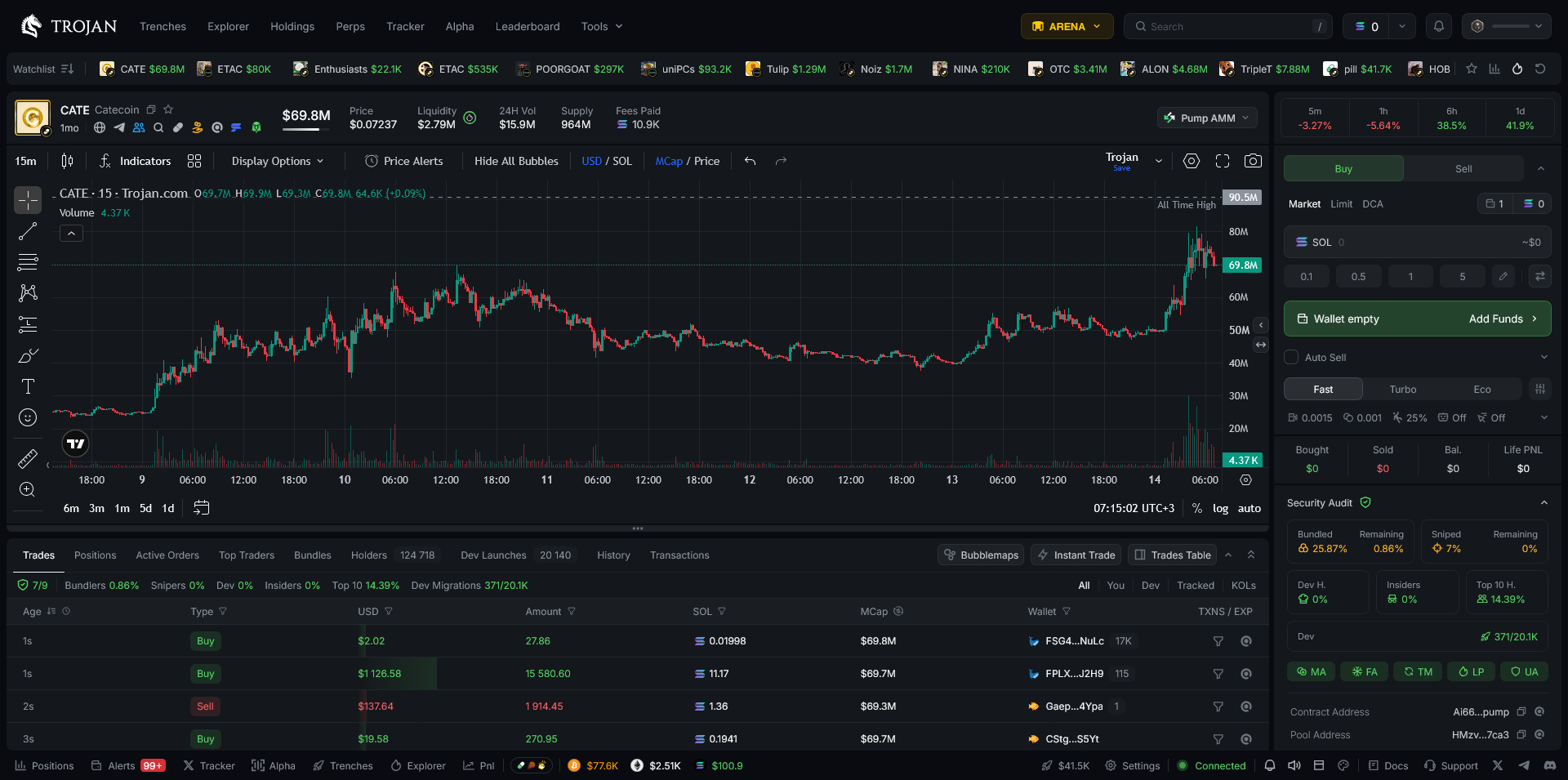Image resolution: width=1568 pixels, height=780 pixels.
Task: Go to the Leaderboard page
Action: [x=528, y=26]
